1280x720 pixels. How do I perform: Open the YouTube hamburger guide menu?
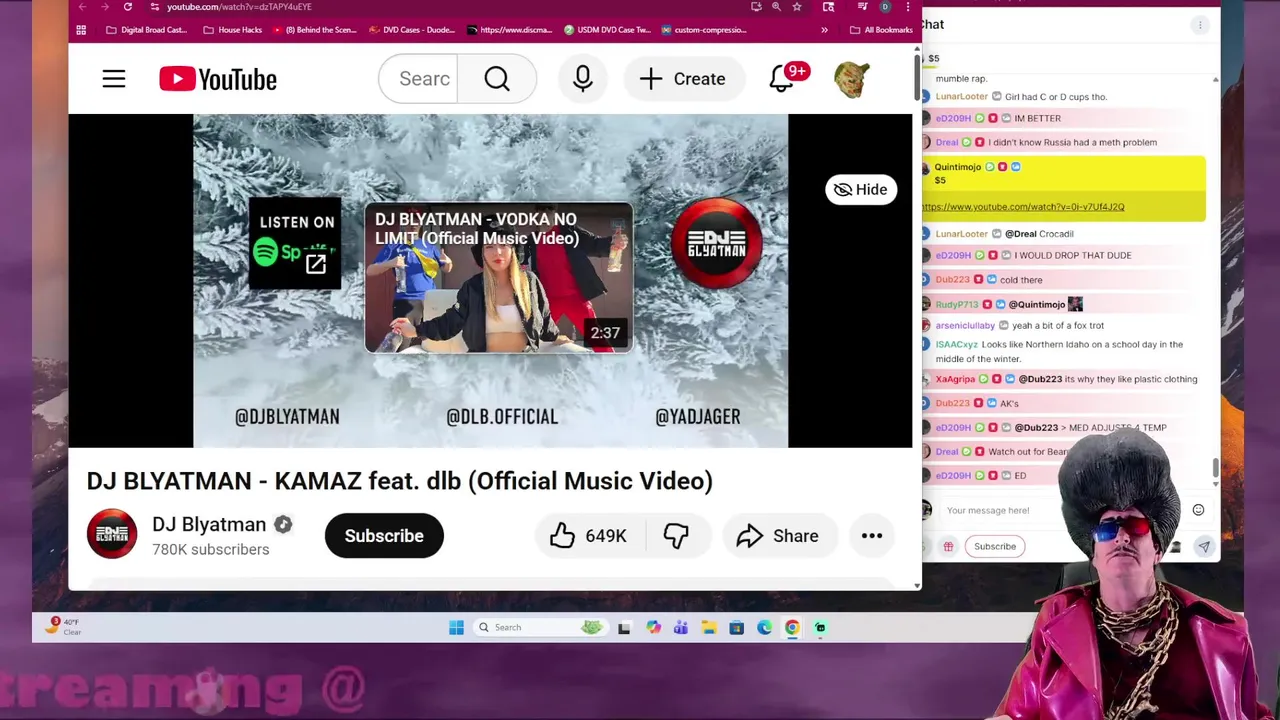pos(114,79)
